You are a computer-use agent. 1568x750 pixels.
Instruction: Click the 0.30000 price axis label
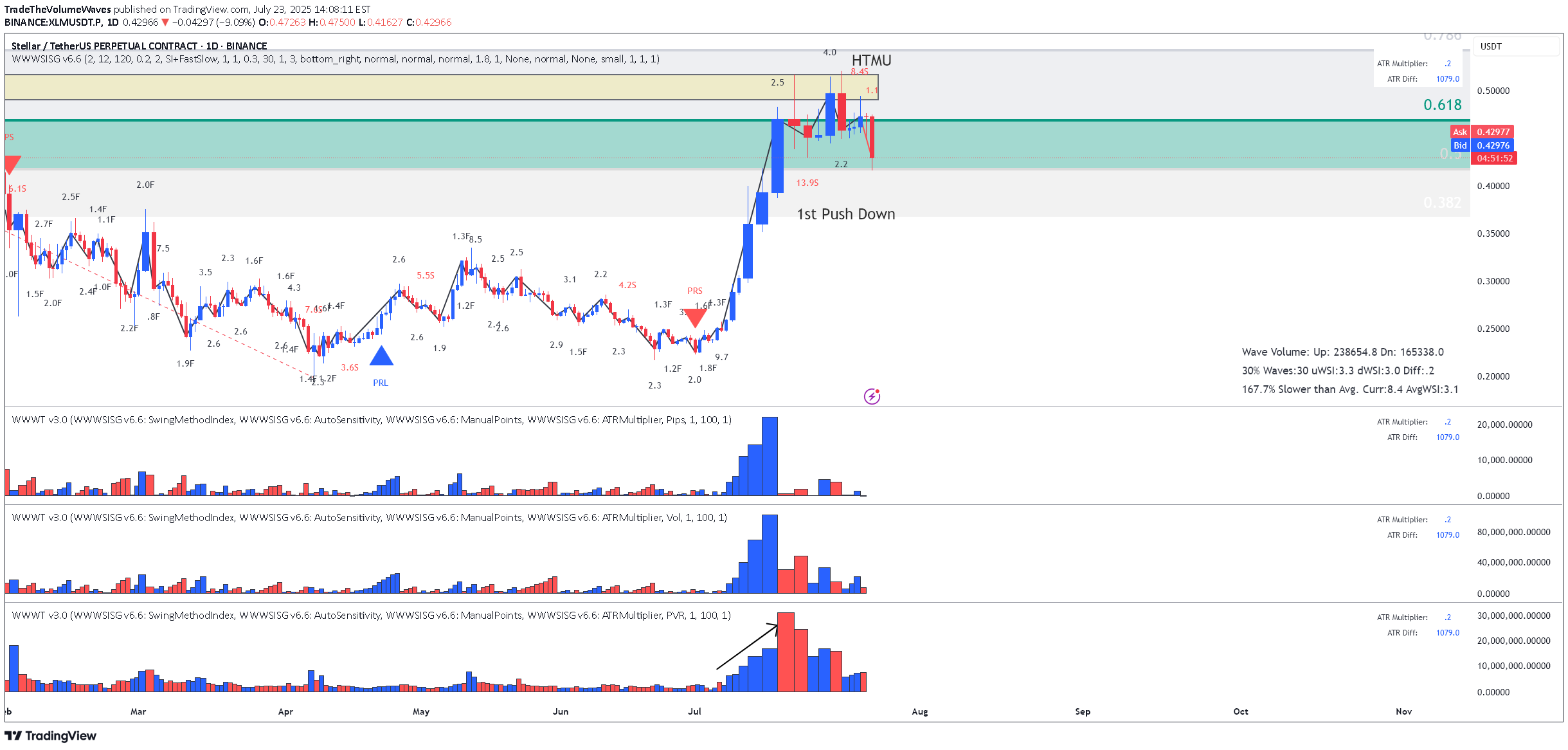(1493, 281)
